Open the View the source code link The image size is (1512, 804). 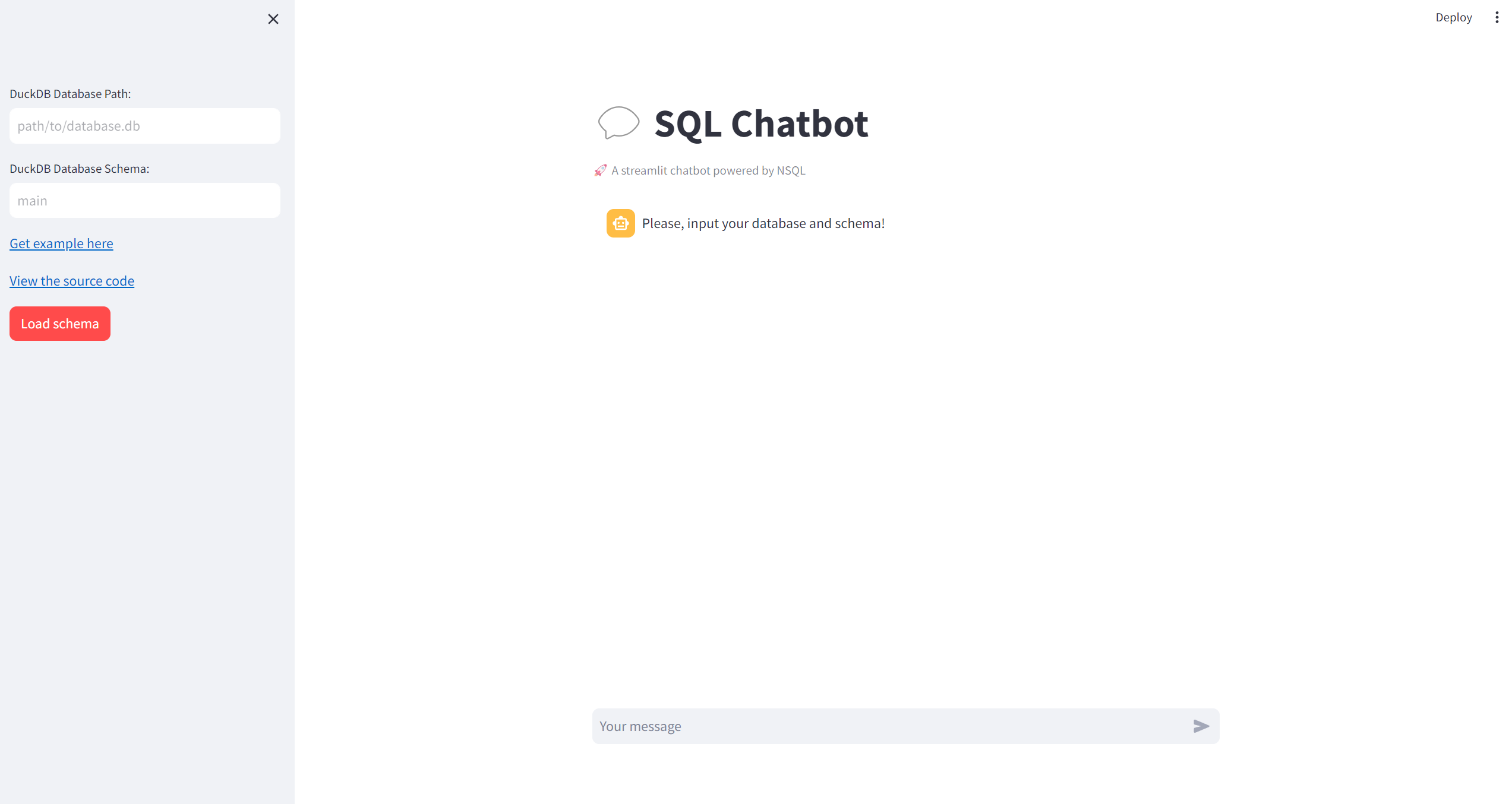pyautogui.click(x=72, y=281)
